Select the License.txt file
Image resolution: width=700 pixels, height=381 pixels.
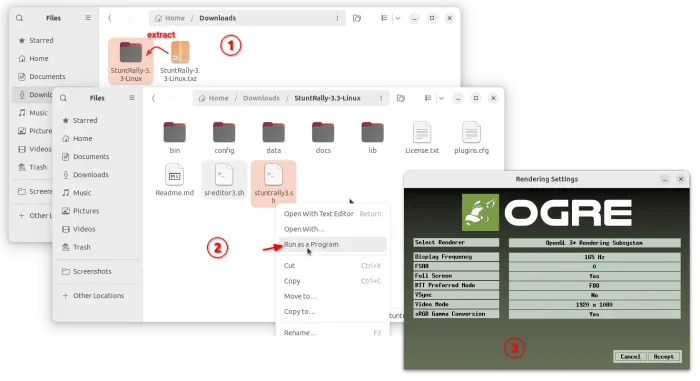point(422,137)
